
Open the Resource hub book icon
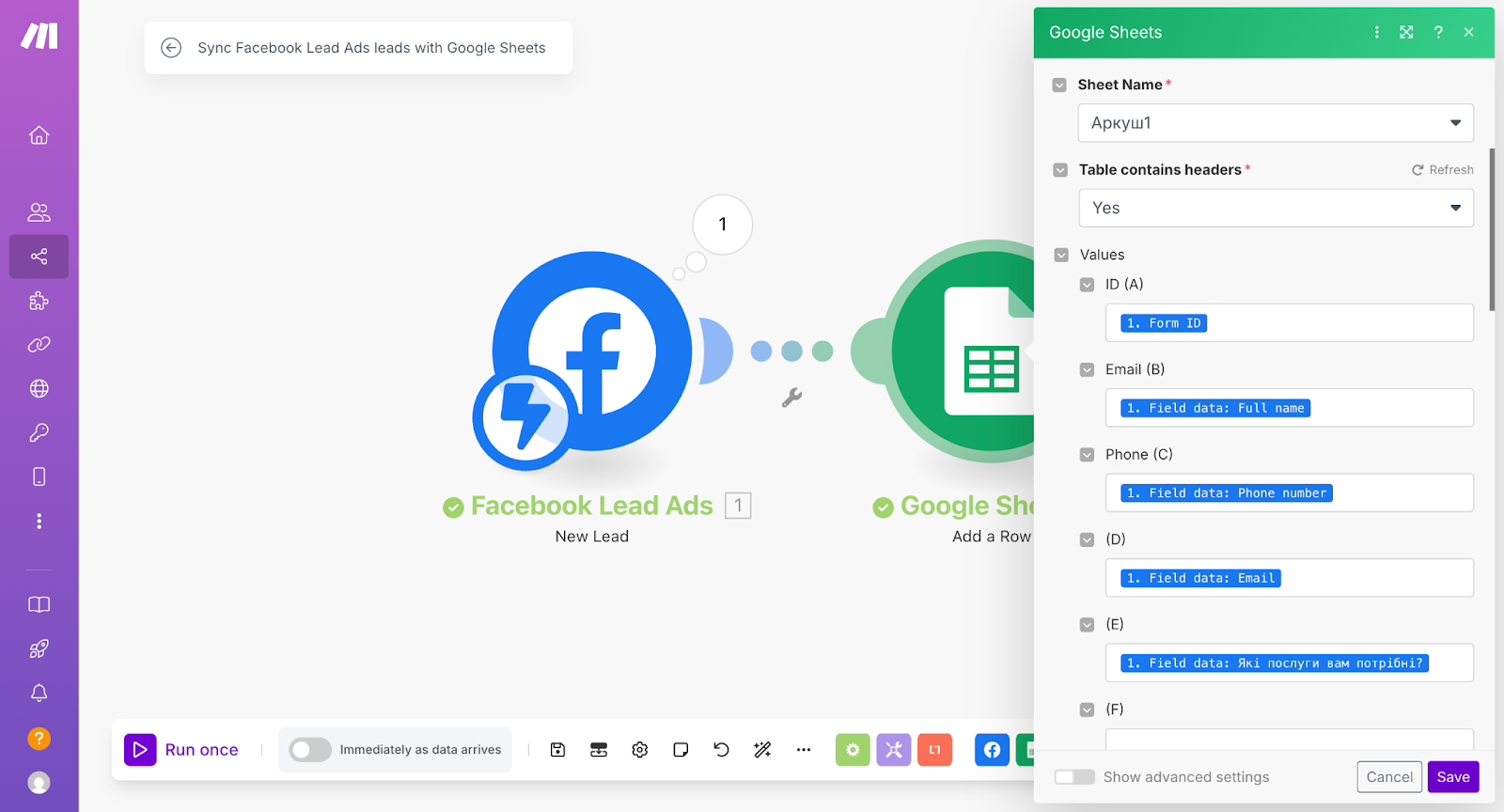point(39,604)
